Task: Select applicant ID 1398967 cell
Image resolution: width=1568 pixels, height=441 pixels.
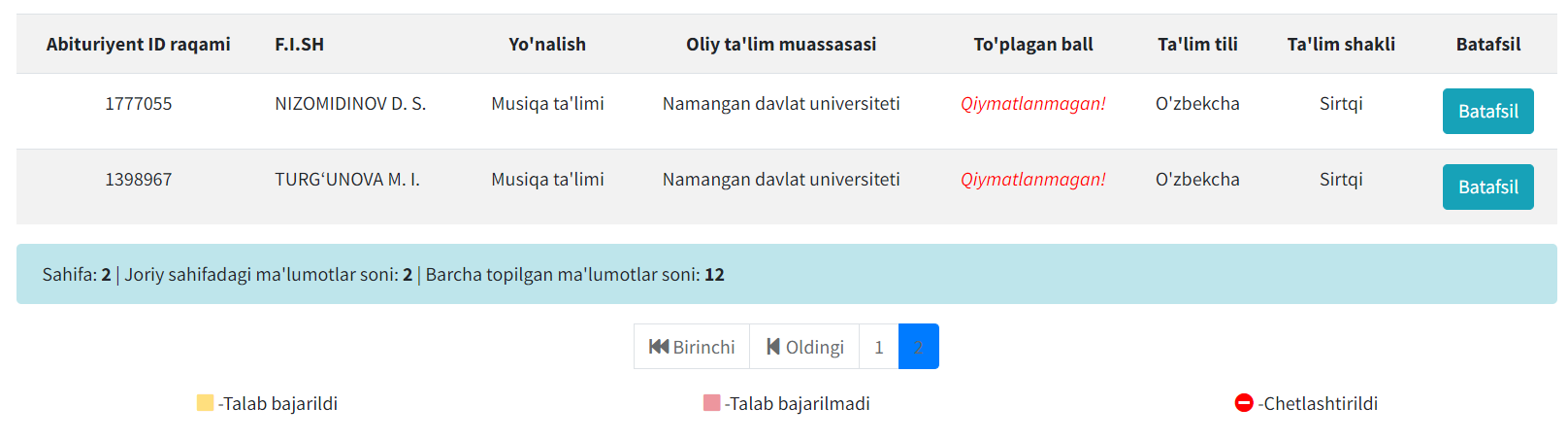Action: [139, 180]
